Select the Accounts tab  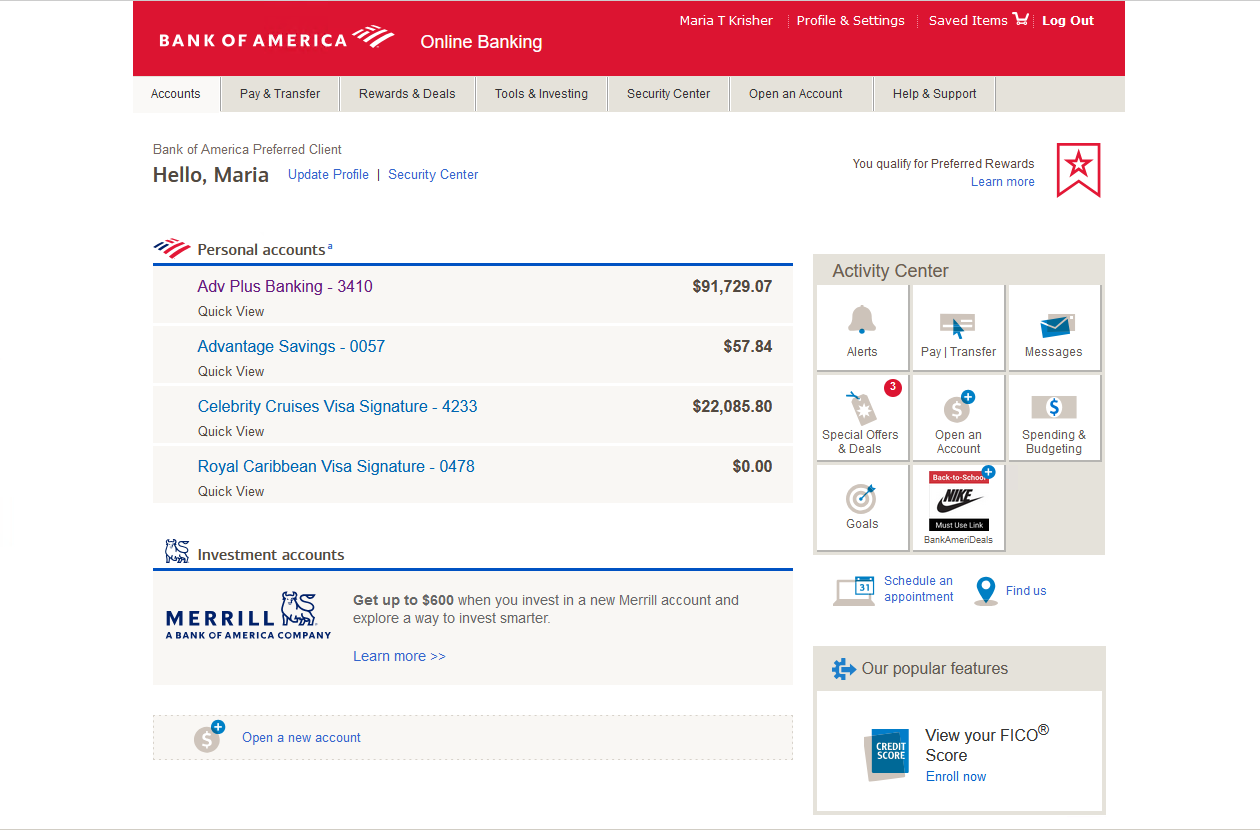176,94
